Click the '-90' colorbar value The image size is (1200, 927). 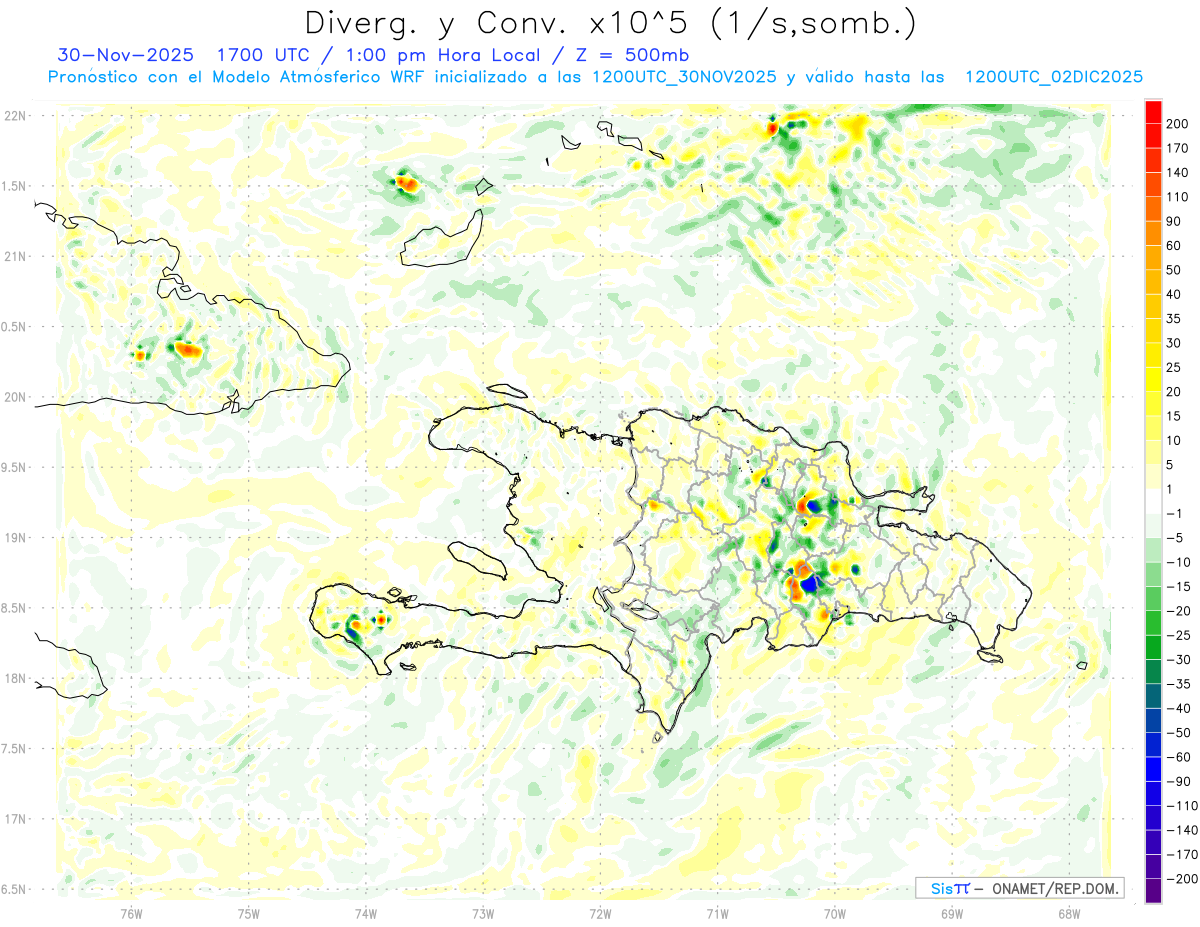(1180, 781)
